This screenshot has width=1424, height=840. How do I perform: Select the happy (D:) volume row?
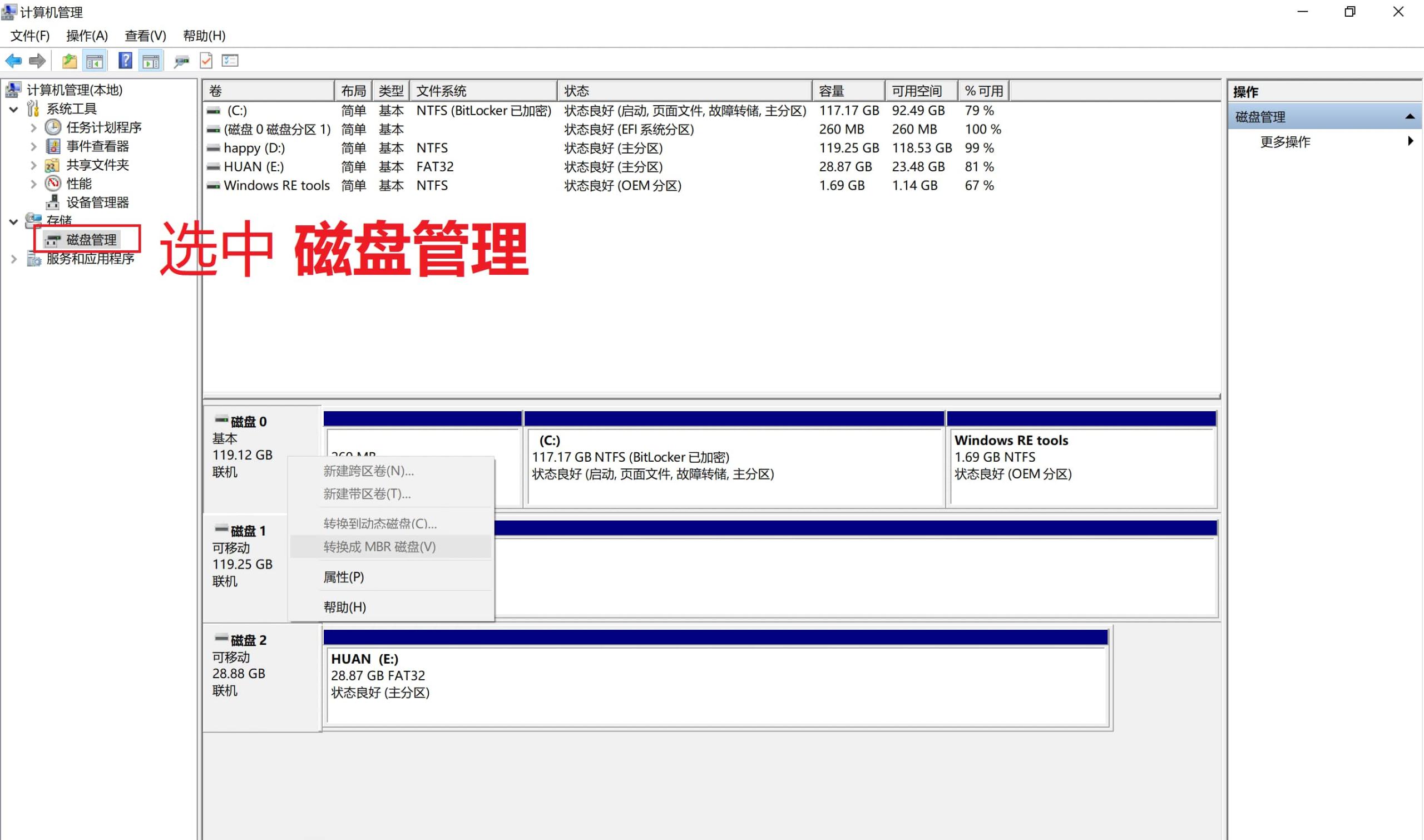254,149
